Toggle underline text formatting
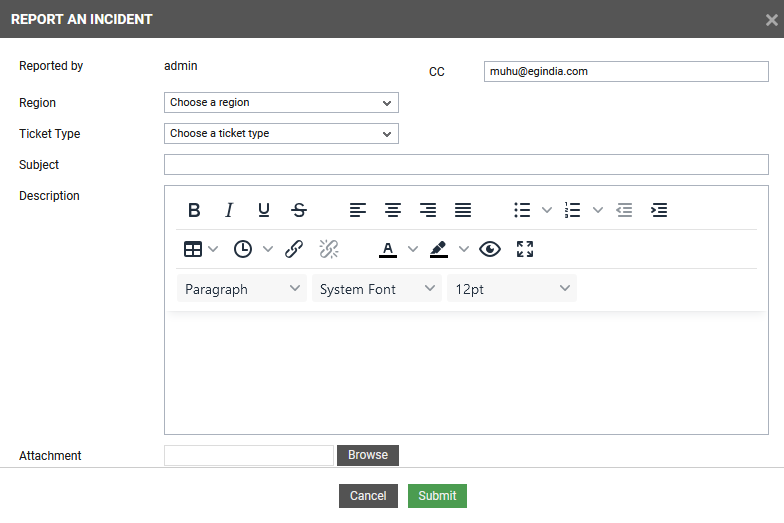Screen dimensions: 784x523 coord(264,210)
